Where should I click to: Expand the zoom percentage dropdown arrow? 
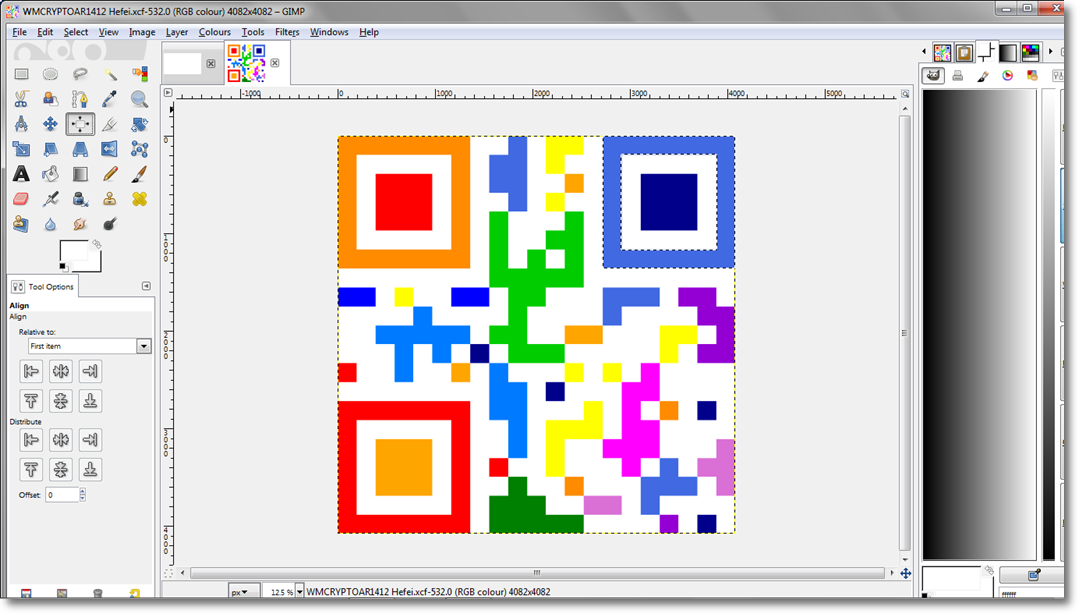pyautogui.click(x=300, y=592)
